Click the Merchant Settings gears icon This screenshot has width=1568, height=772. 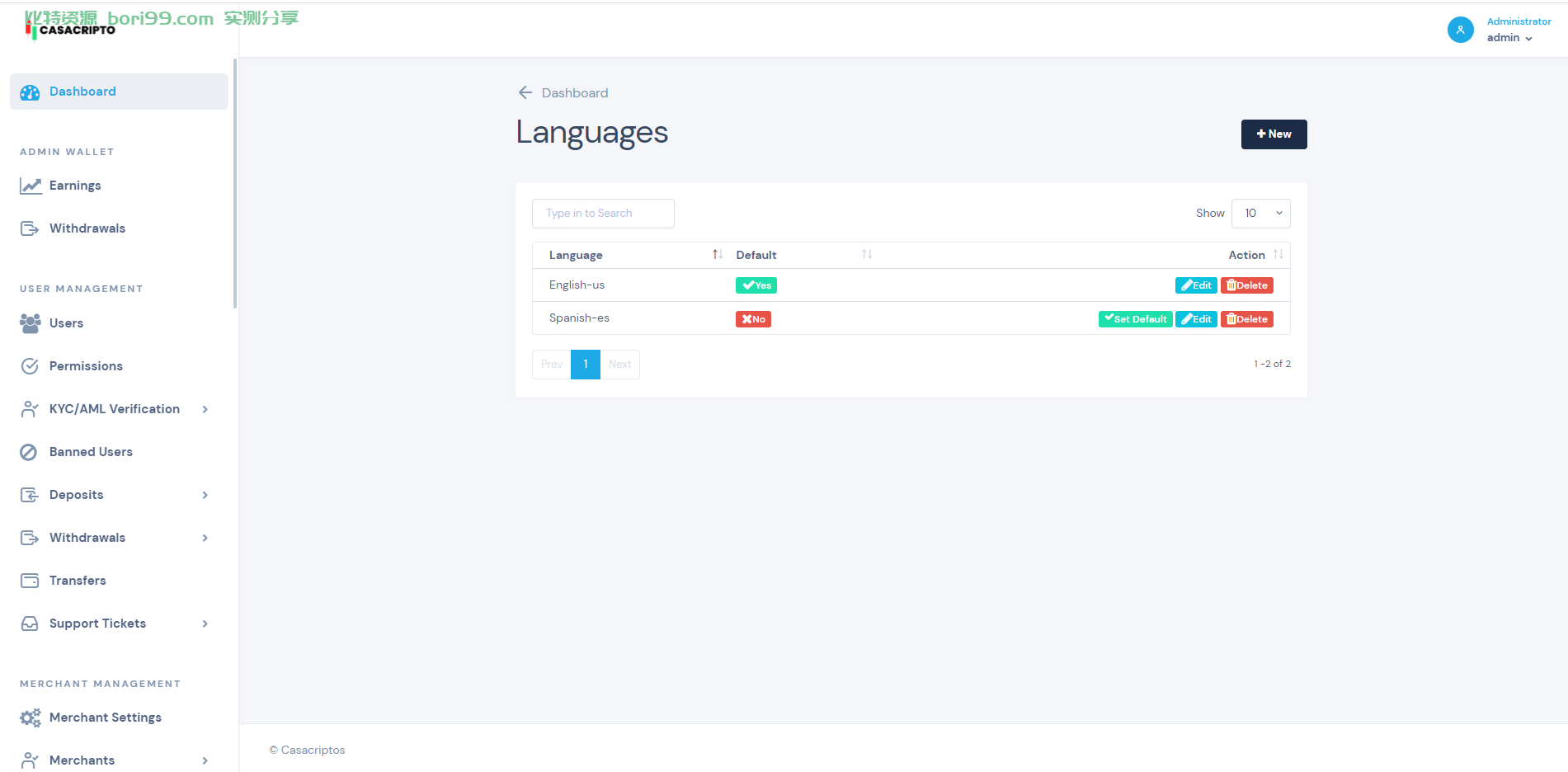pyautogui.click(x=31, y=718)
